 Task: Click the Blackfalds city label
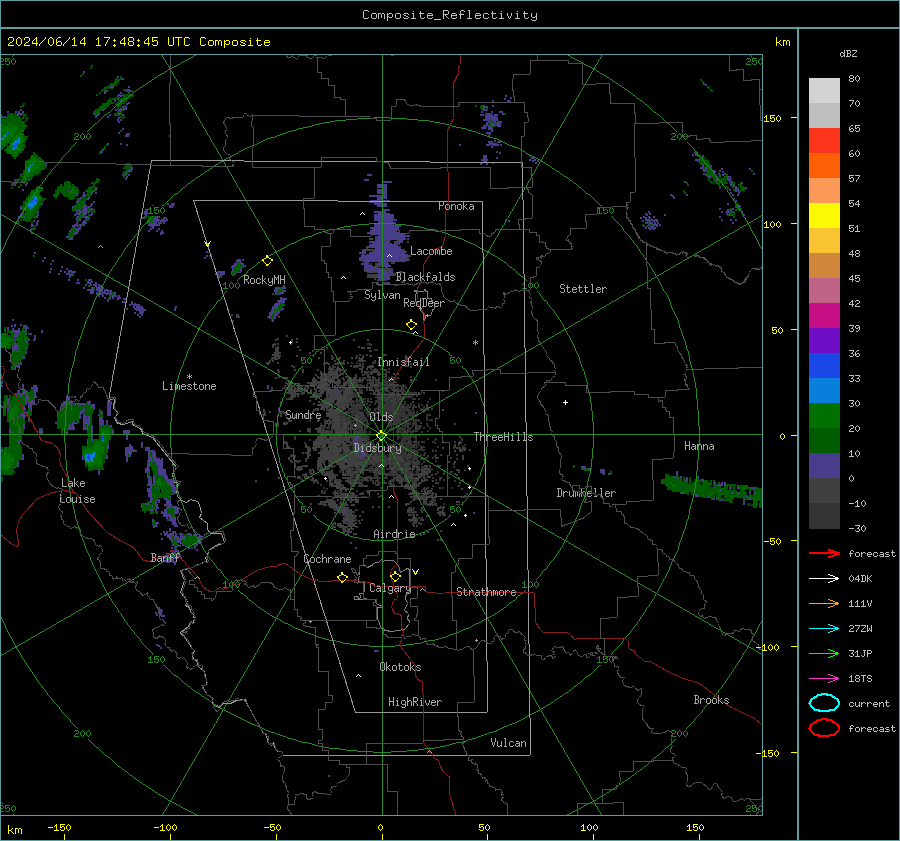point(425,277)
